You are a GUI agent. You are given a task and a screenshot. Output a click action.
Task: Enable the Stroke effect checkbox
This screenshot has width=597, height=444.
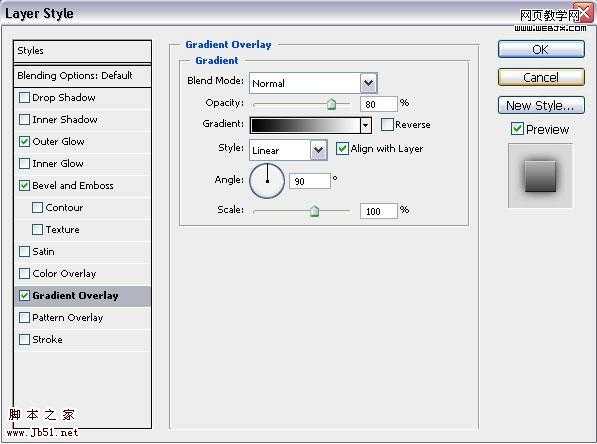pos(24,339)
